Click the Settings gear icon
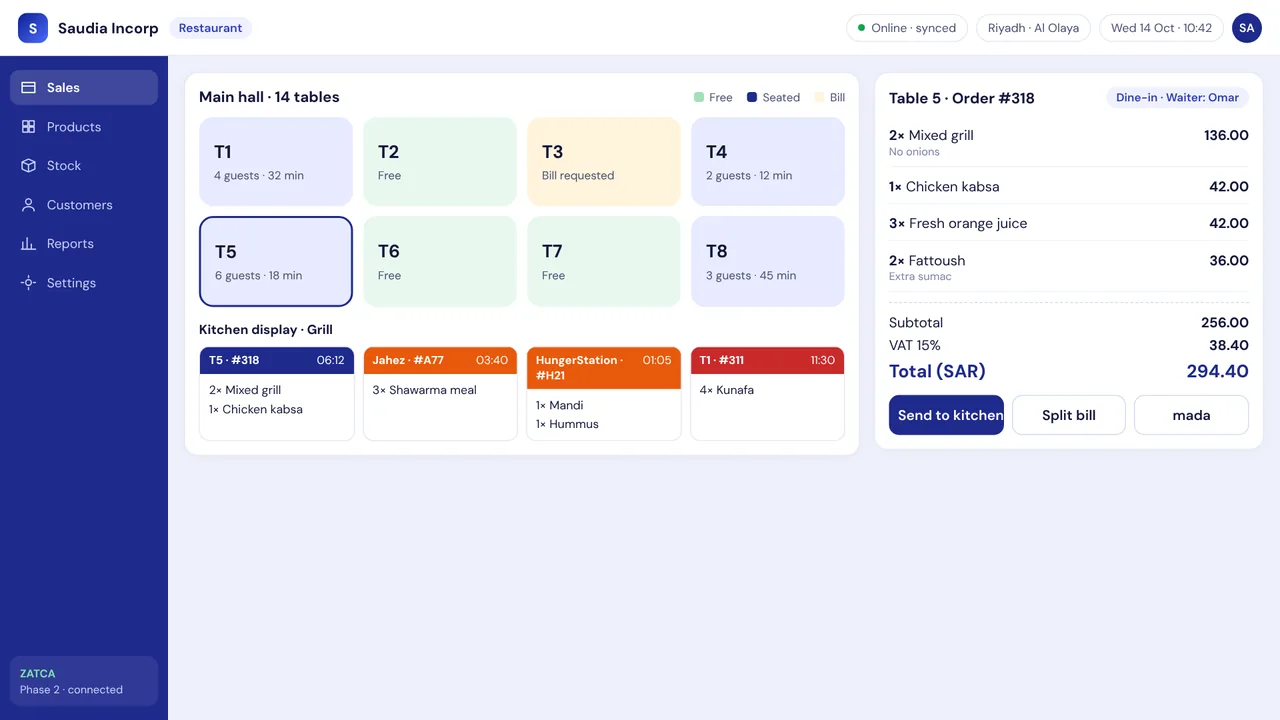The height and width of the screenshot is (720, 1280). tap(28, 283)
